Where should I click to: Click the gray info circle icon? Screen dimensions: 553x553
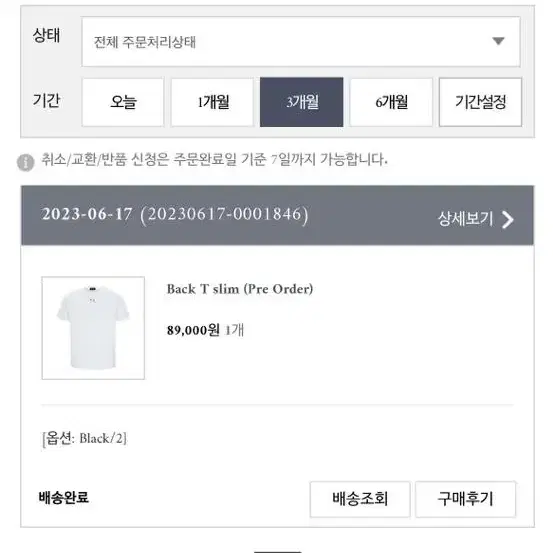tap(26, 163)
